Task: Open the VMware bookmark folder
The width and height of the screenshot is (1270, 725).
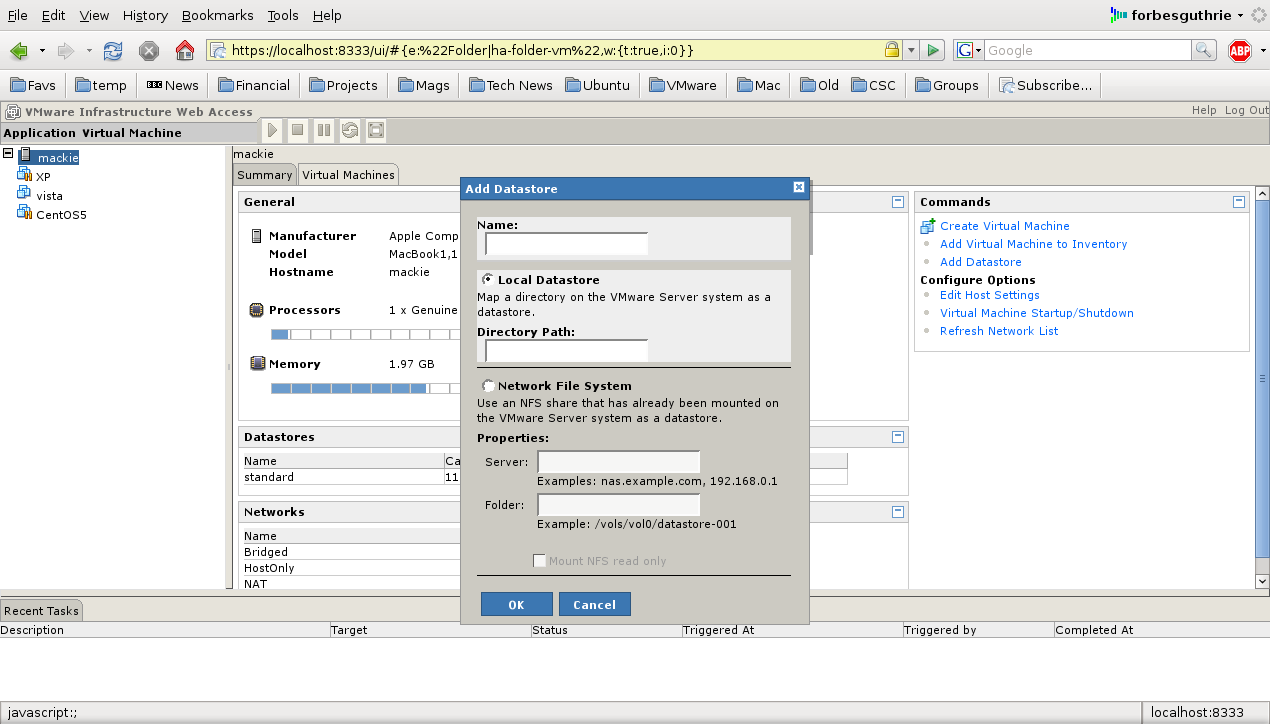Action: coord(684,85)
